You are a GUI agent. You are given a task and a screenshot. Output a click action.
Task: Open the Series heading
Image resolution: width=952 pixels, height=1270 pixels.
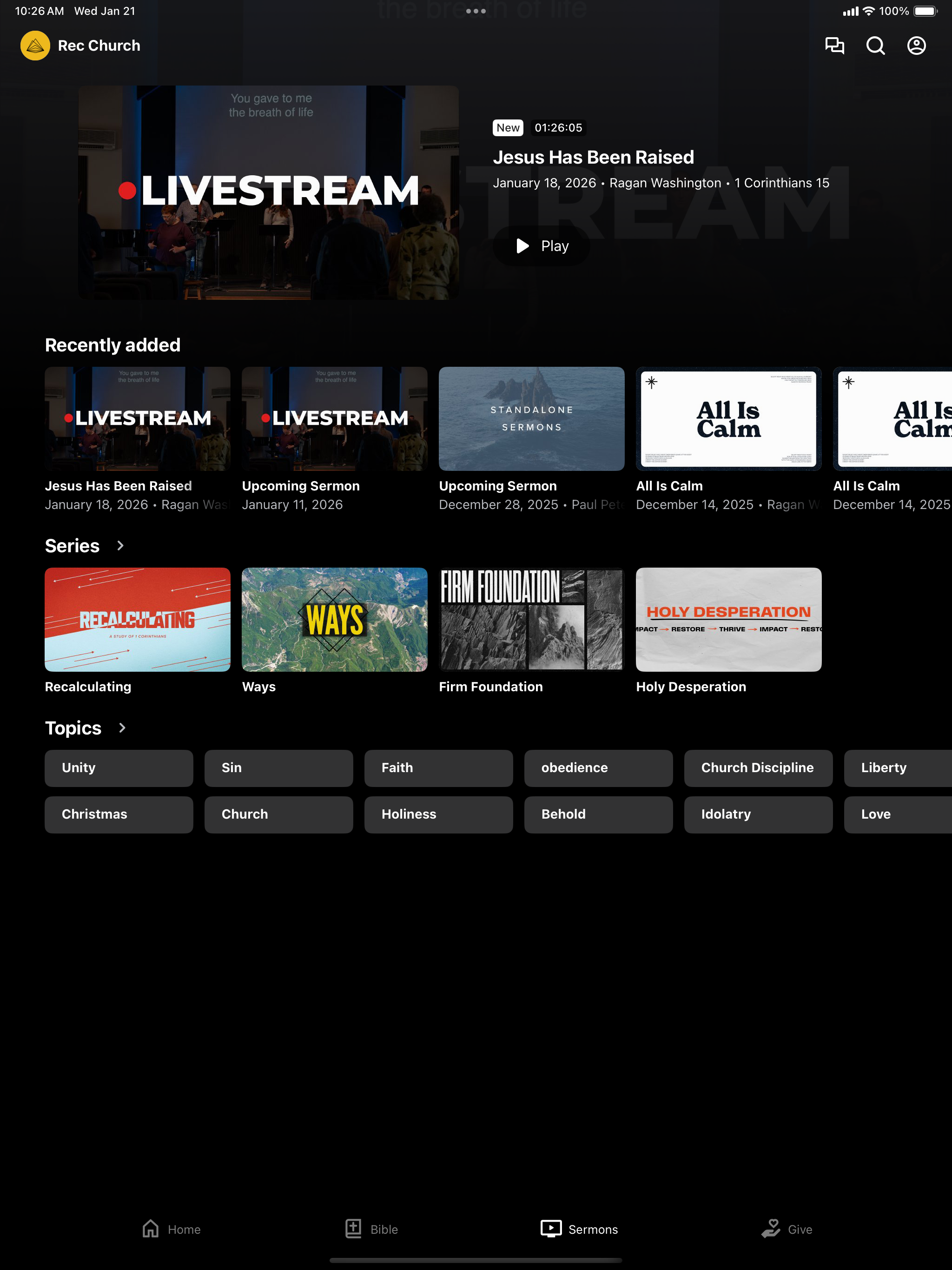tap(73, 545)
